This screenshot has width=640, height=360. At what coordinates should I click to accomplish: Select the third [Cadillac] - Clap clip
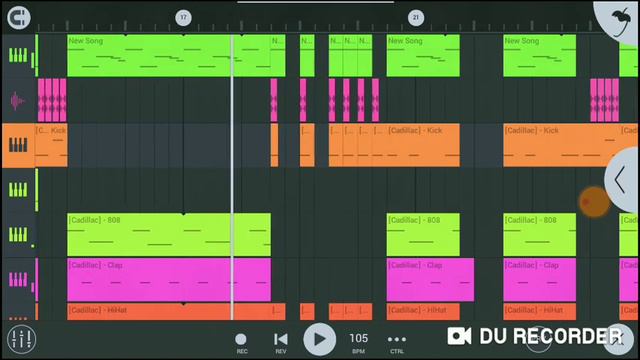(540, 280)
